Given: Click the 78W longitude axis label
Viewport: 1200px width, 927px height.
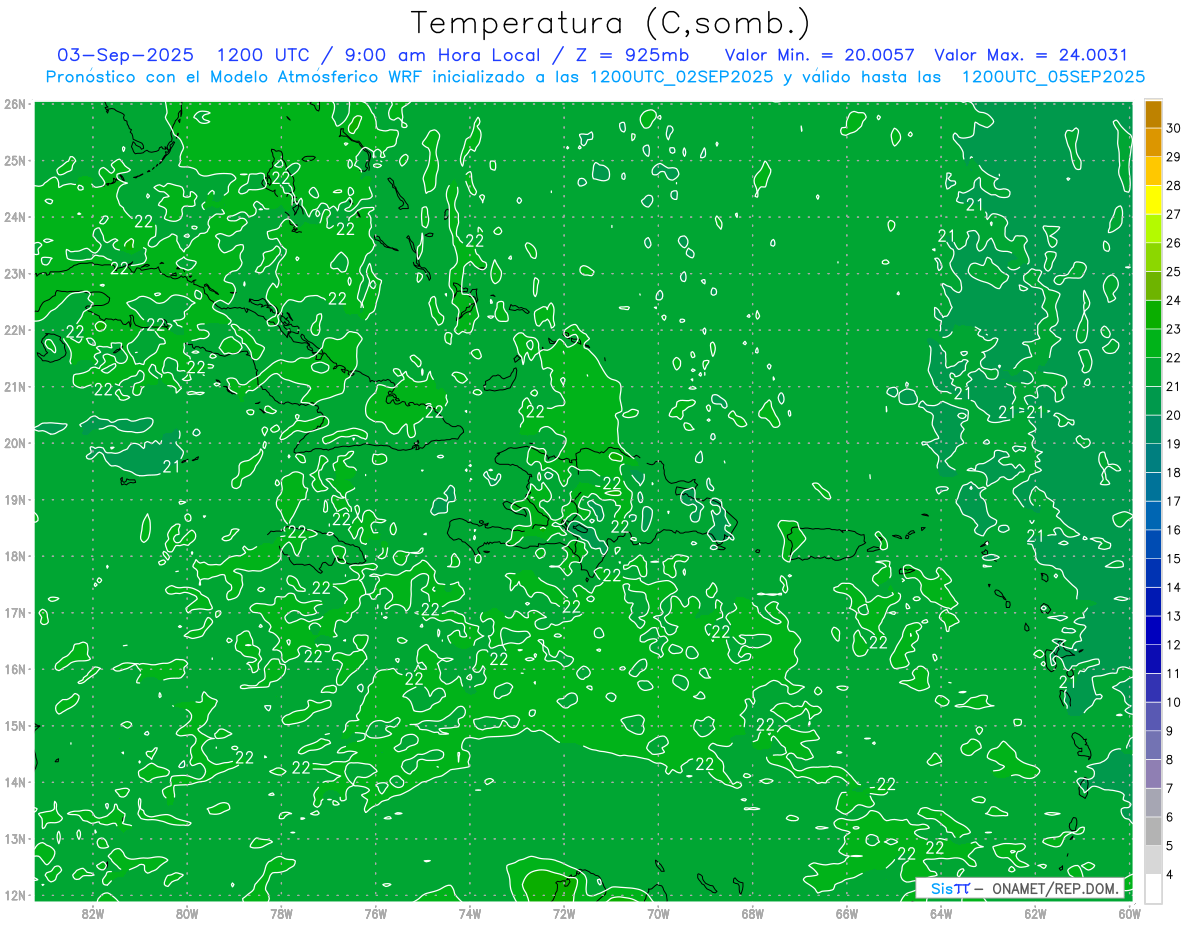Looking at the screenshot, I should [x=281, y=913].
